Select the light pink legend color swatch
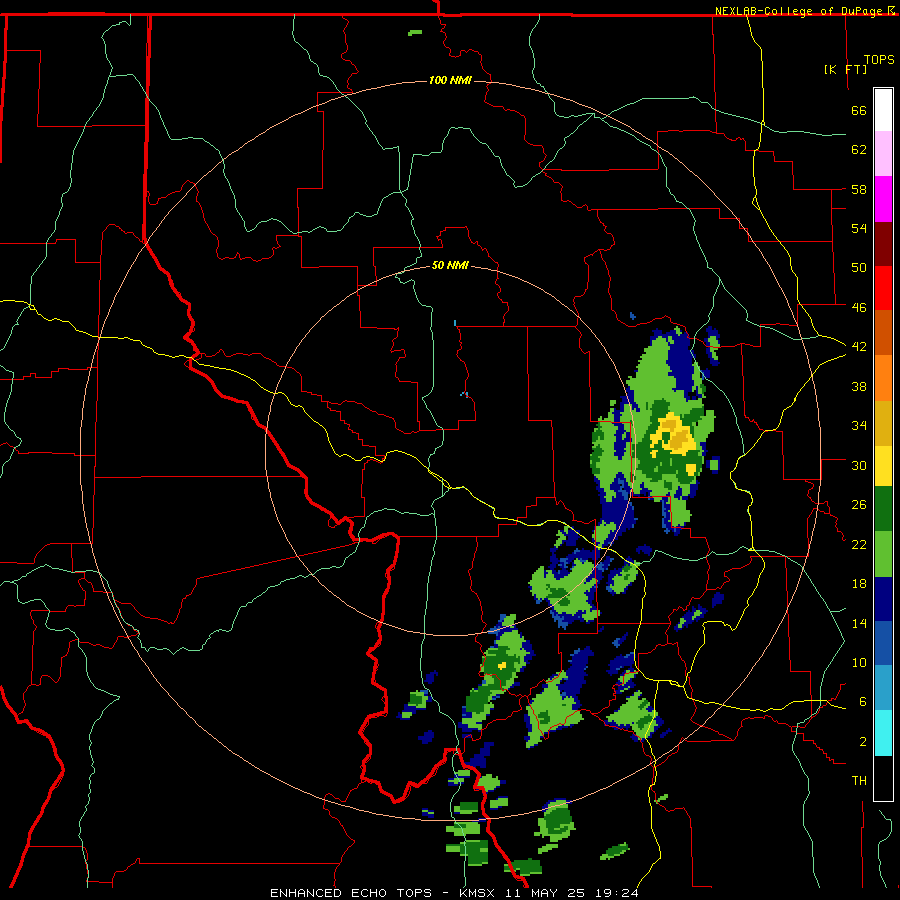 tap(883, 153)
